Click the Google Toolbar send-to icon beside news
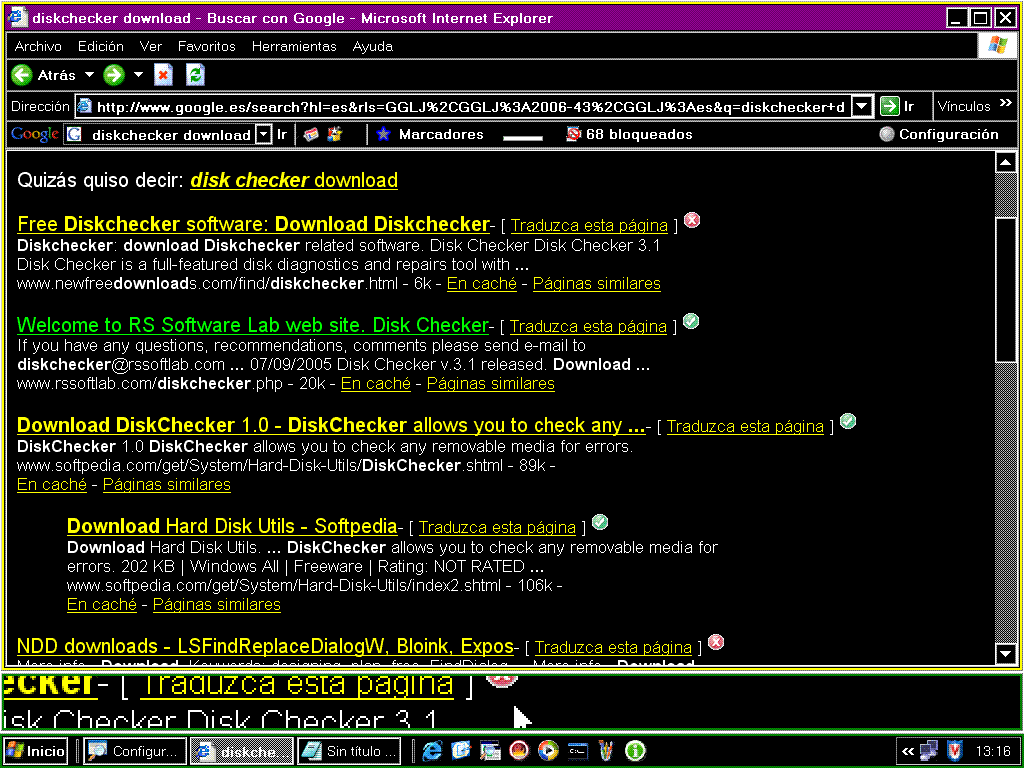Screen dimensions: 1024x768 (334, 134)
